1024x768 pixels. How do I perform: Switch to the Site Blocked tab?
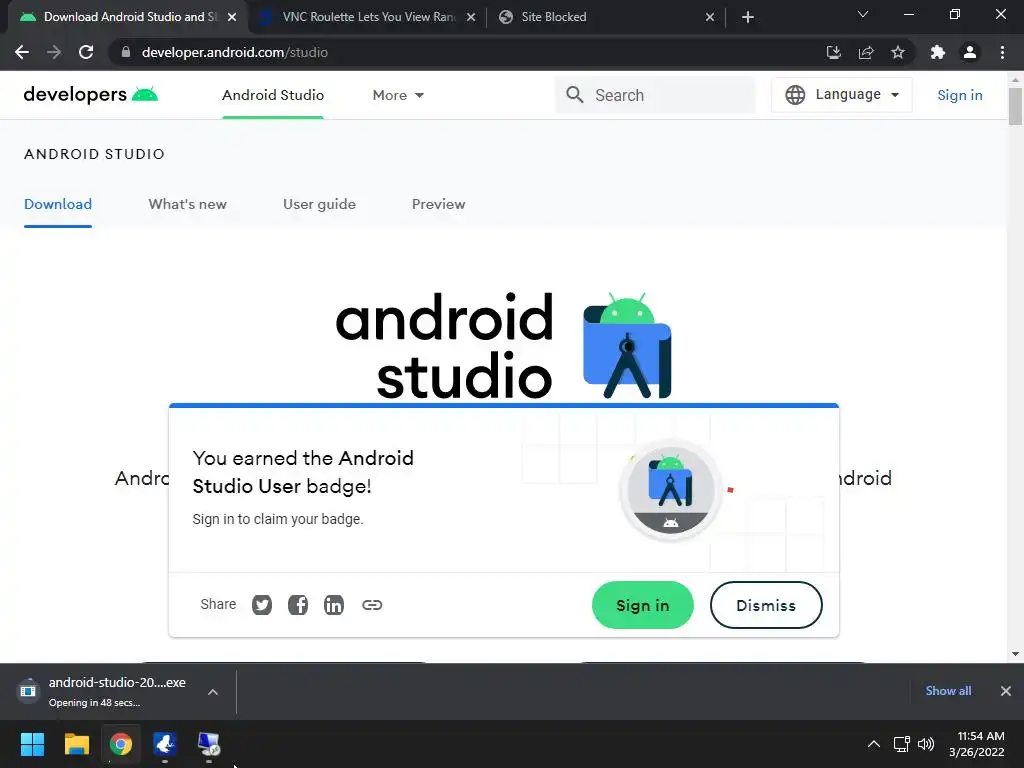coord(606,17)
